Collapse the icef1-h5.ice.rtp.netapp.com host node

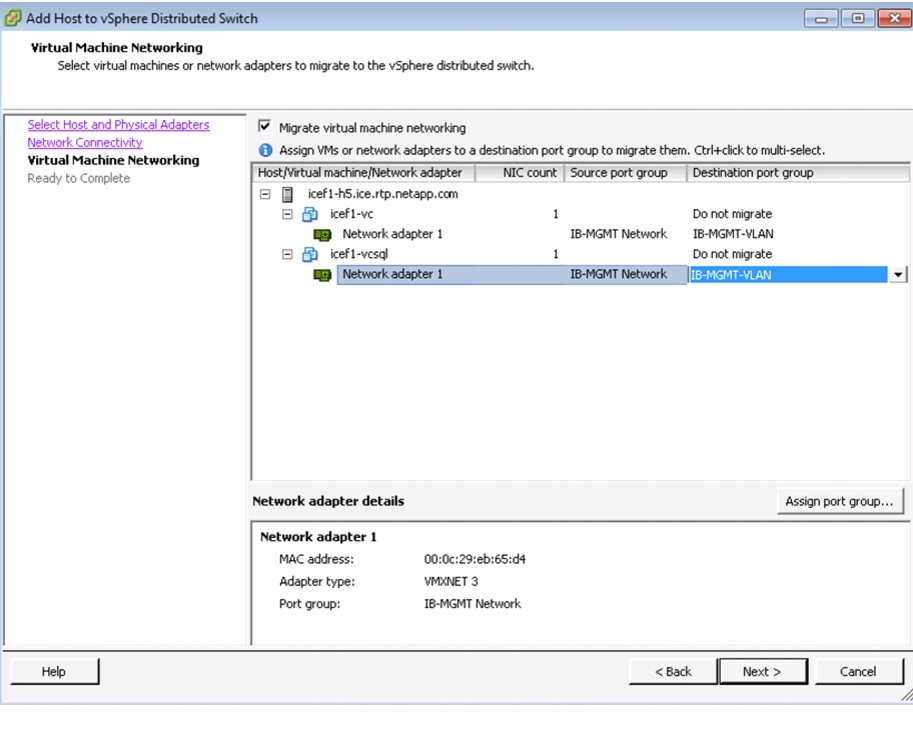[265, 194]
